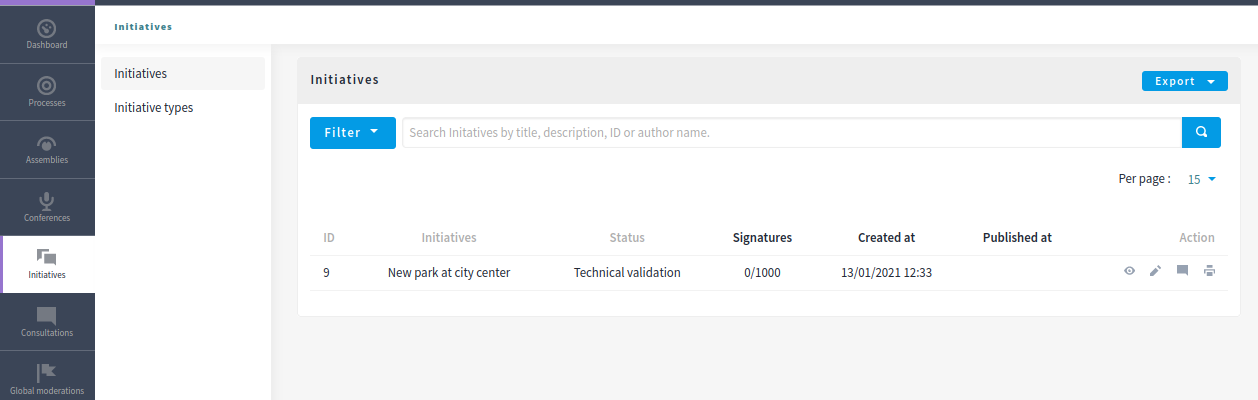The image size is (1258, 400).
Task: Select Consultations in the sidebar
Action: click(47, 322)
